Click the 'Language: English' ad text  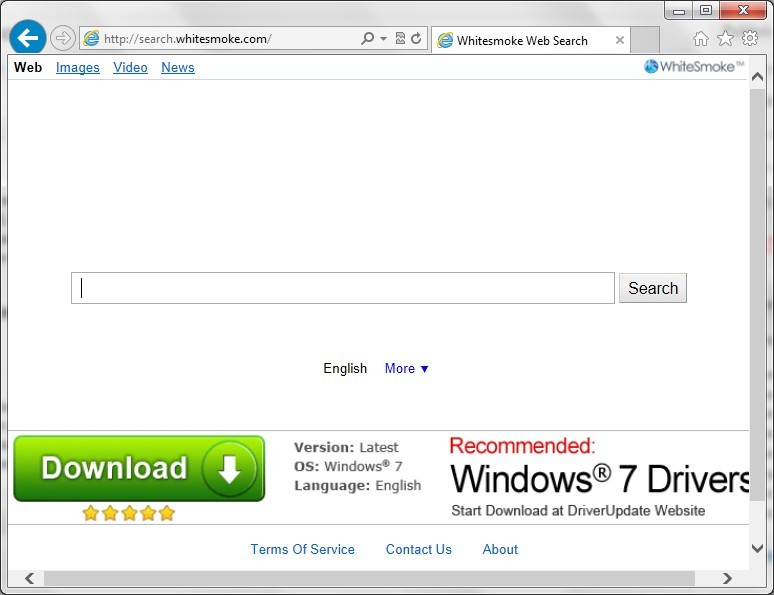click(357, 485)
